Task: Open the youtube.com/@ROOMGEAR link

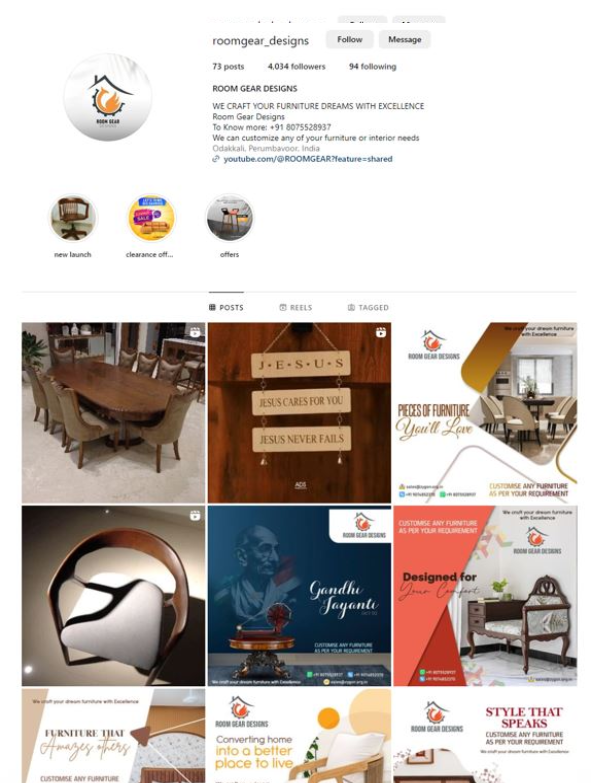Action: [x=307, y=159]
